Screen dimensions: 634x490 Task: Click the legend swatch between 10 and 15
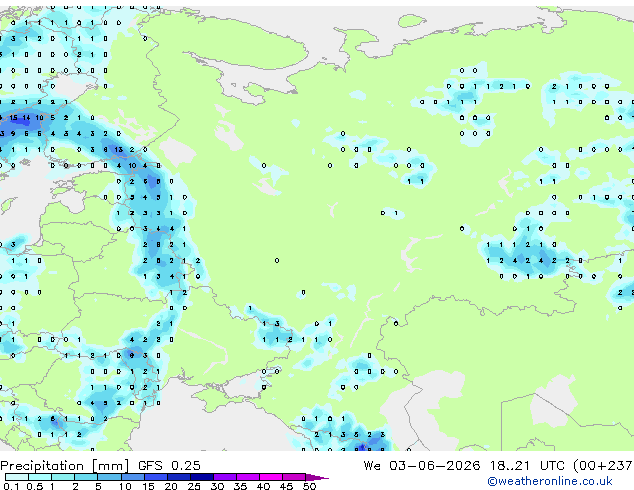pos(133,477)
